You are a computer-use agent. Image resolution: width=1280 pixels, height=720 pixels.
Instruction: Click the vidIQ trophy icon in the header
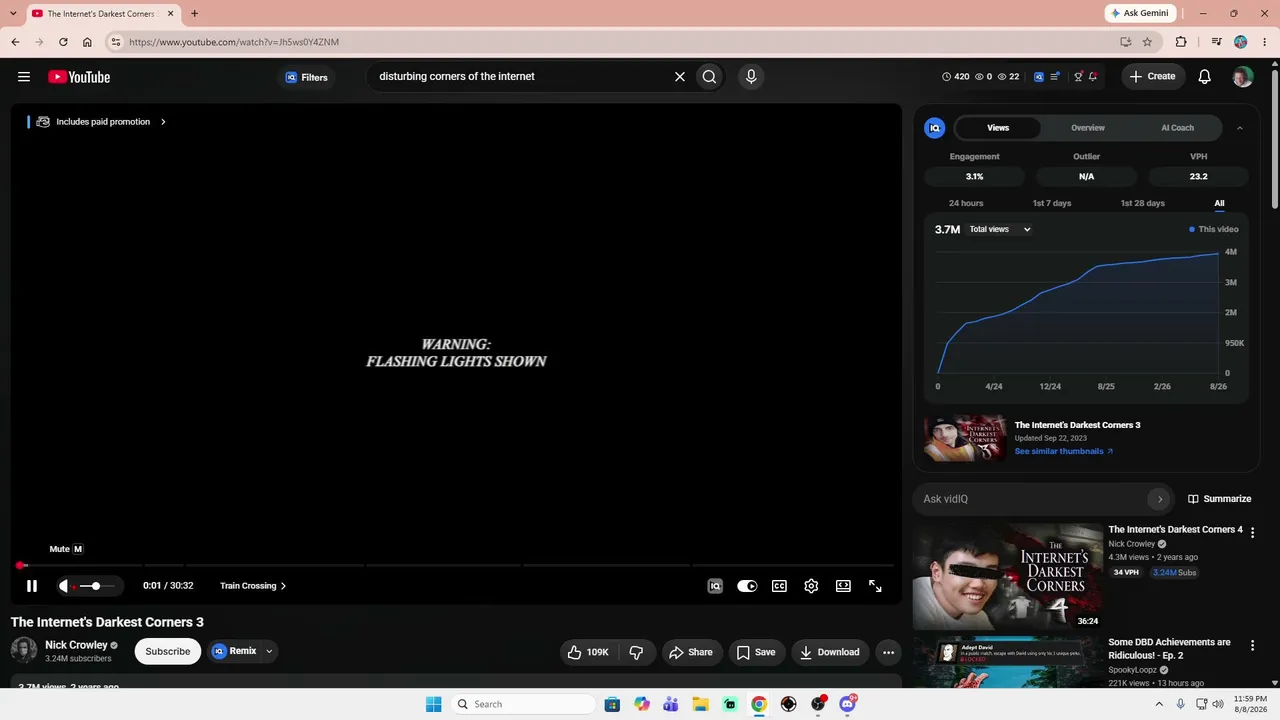point(1078,77)
